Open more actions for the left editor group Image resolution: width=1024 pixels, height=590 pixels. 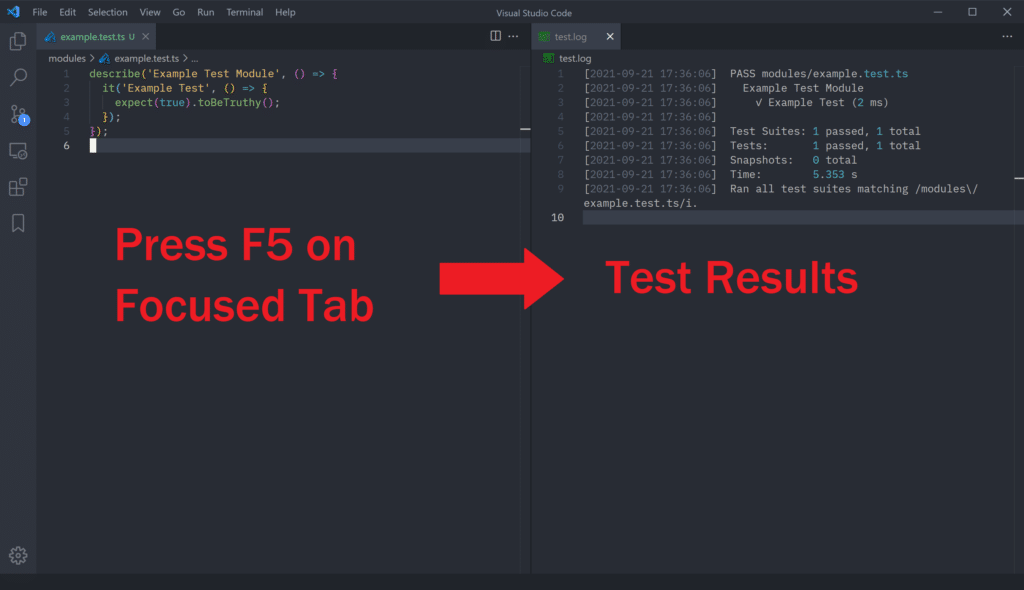(x=513, y=35)
